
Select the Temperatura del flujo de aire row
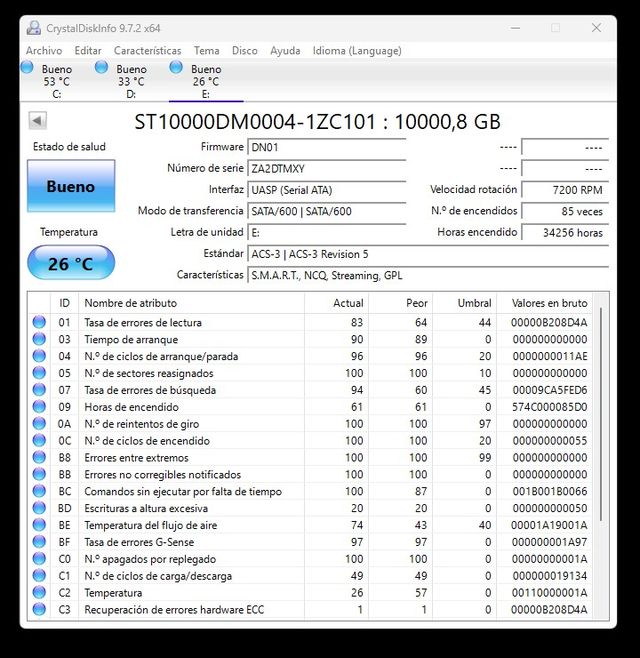310,525
